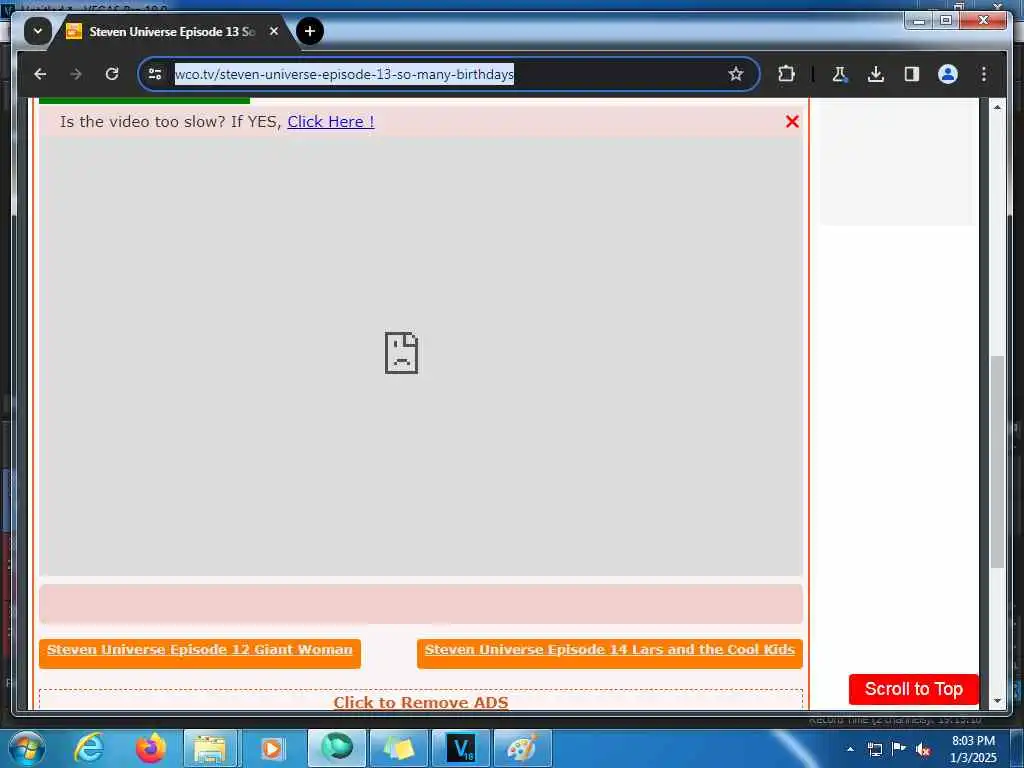Open Firefox from the taskbar
Image resolution: width=1024 pixels, height=768 pixels.
[150, 748]
